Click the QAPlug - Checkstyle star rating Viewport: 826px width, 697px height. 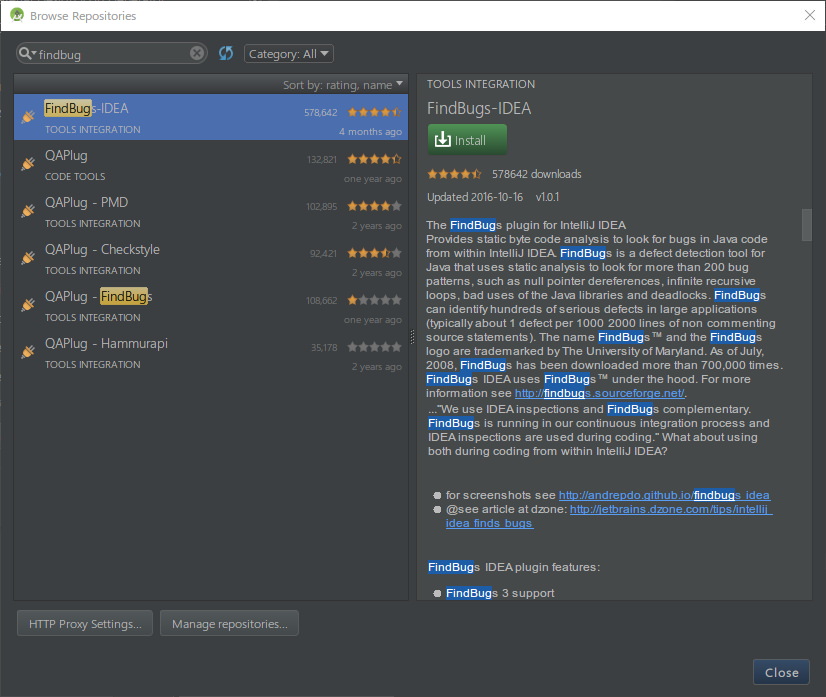(x=375, y=253)
